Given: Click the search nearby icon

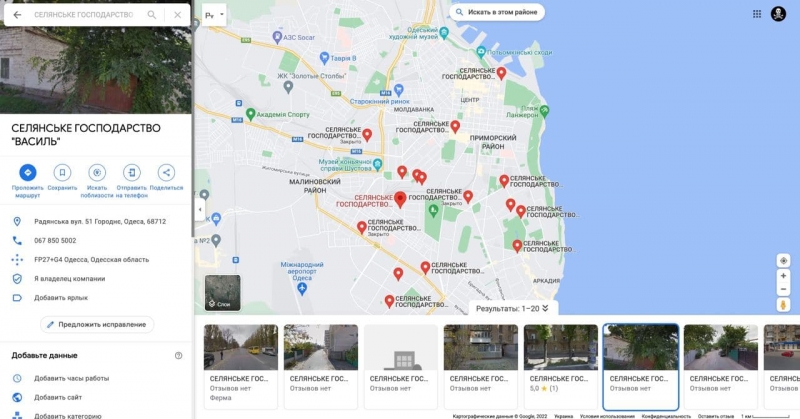Looking at the screenshot, I should pyautogui.click(x=97, y=173).
